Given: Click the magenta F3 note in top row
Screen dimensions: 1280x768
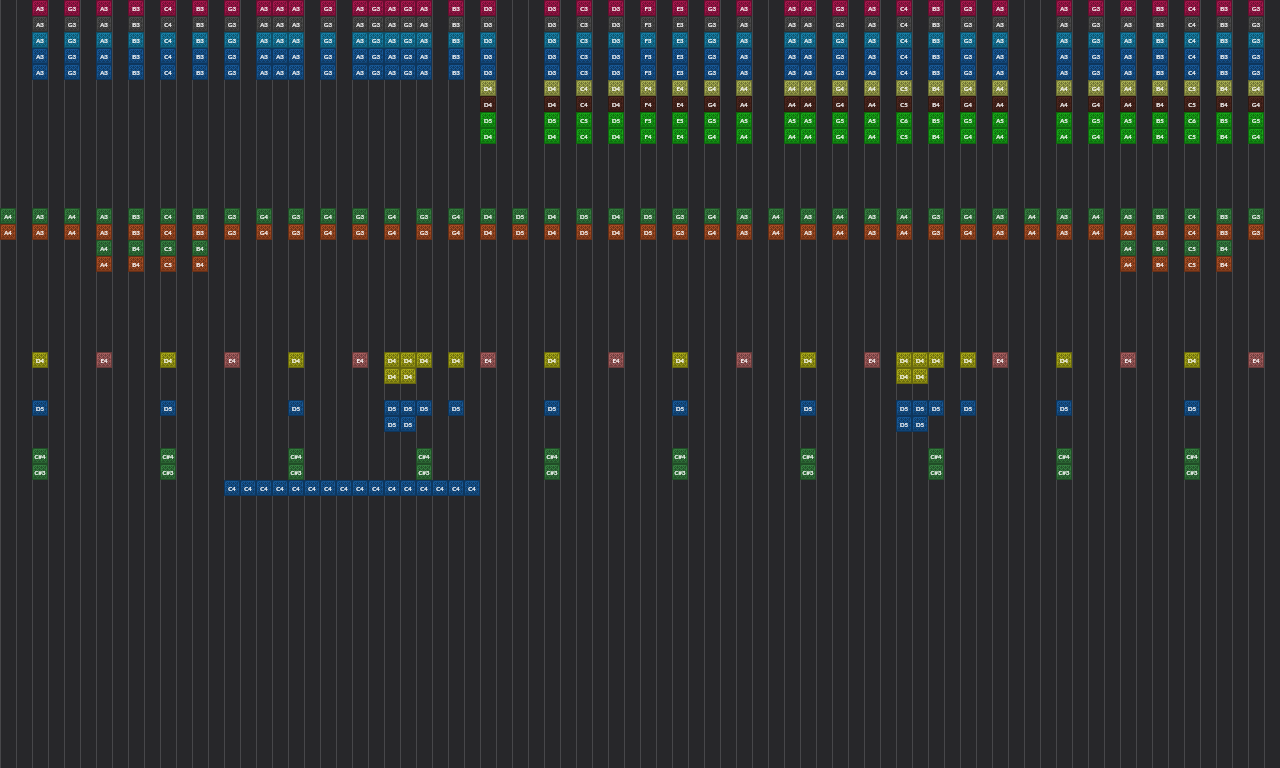Looking at the screenshot, I should [648, 8].
